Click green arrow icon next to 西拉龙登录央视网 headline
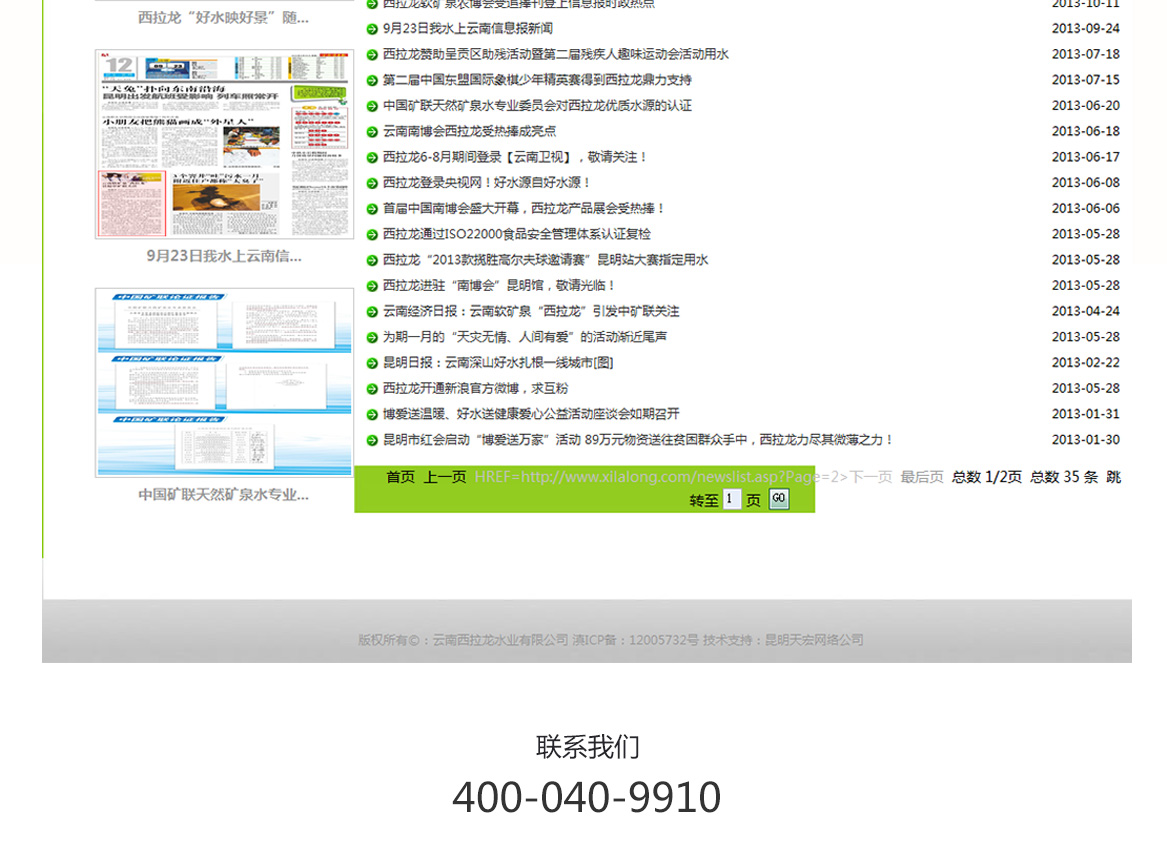The width and height of the screenshot is (1167, 863). pyautogui.click(x=372, y=183)
